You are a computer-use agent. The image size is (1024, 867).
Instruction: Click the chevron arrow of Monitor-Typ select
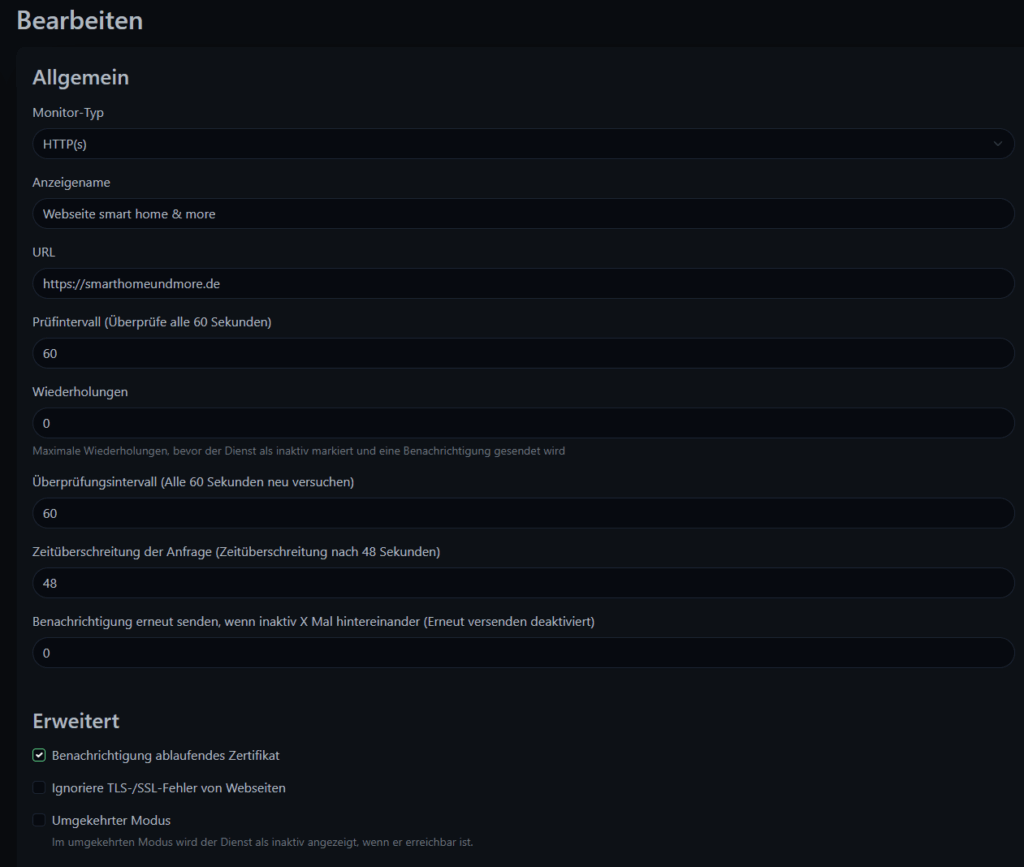click(997, 144)
